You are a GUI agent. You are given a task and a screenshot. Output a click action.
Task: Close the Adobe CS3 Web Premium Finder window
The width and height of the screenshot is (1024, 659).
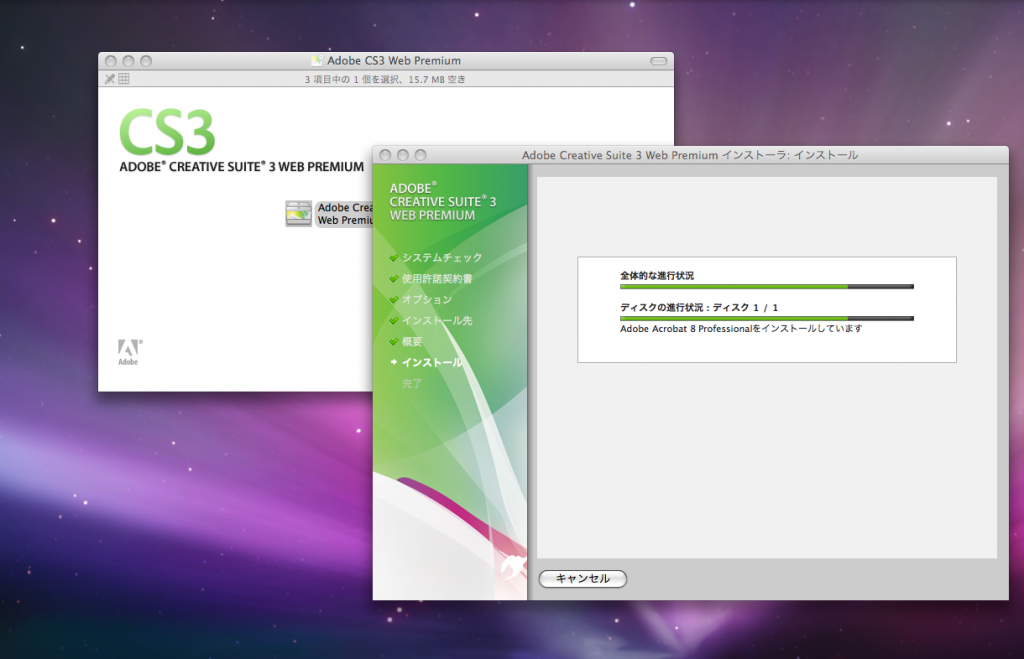click(x=111, y=61)
